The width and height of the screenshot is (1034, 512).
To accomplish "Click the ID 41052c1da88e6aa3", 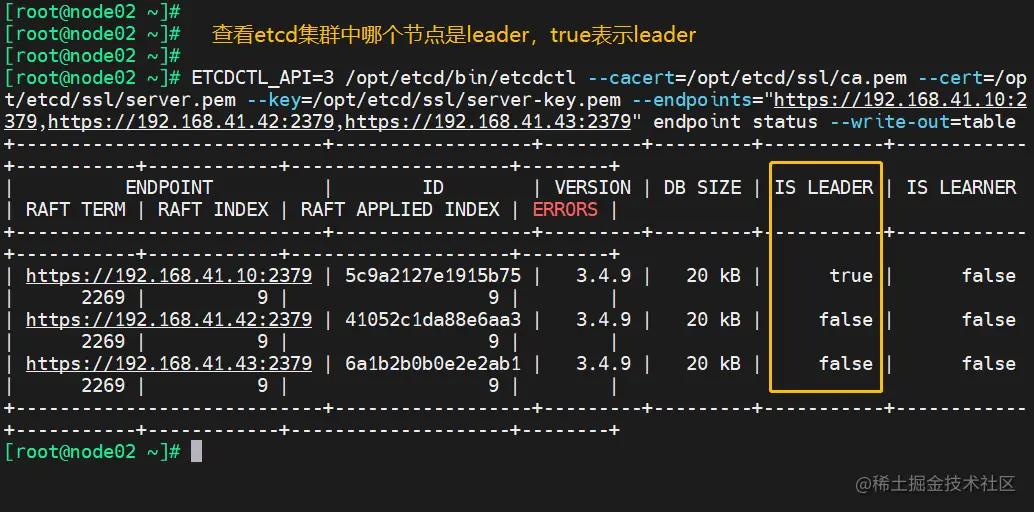I will click(433, 320).
